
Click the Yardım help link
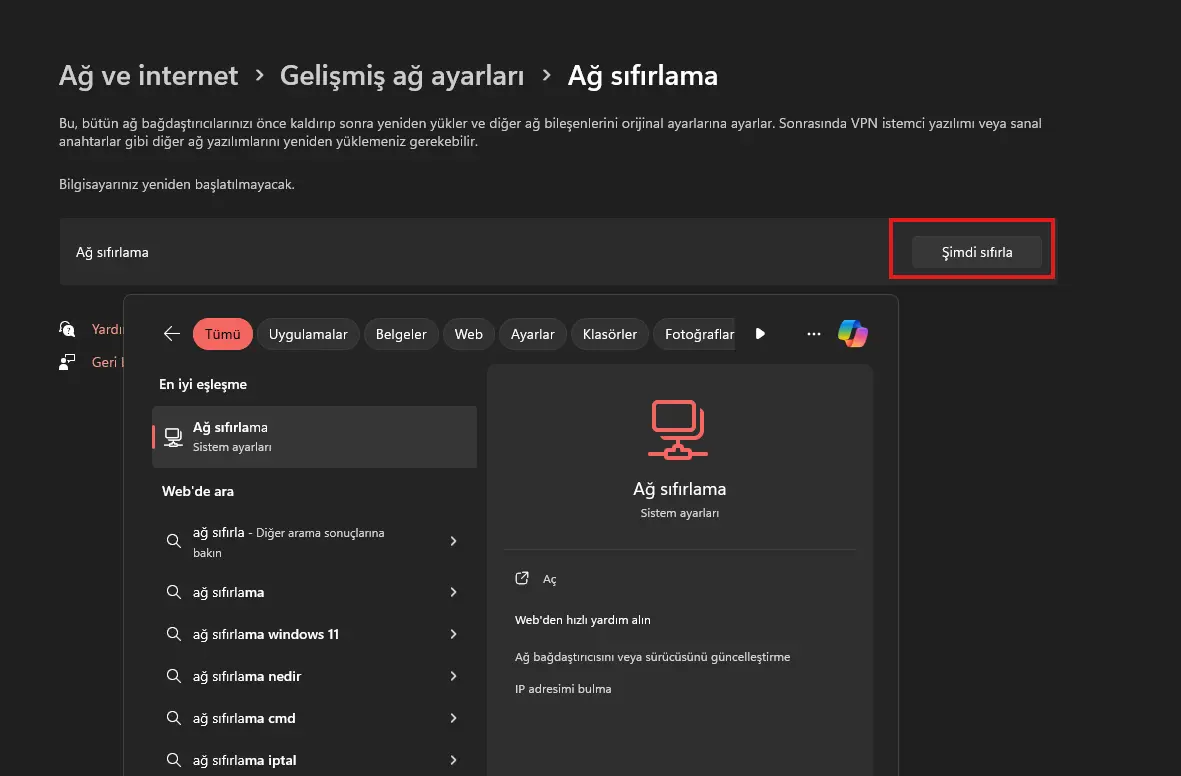[107, 329]
